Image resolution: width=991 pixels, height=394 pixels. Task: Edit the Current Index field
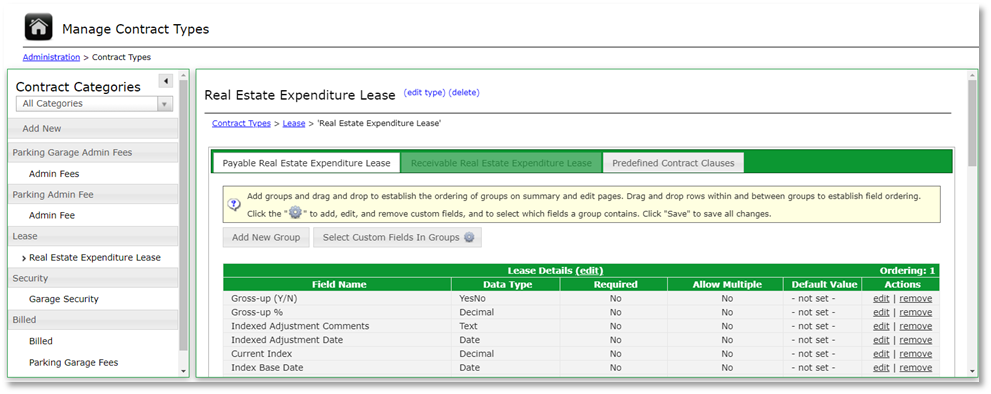click(881, 354)
